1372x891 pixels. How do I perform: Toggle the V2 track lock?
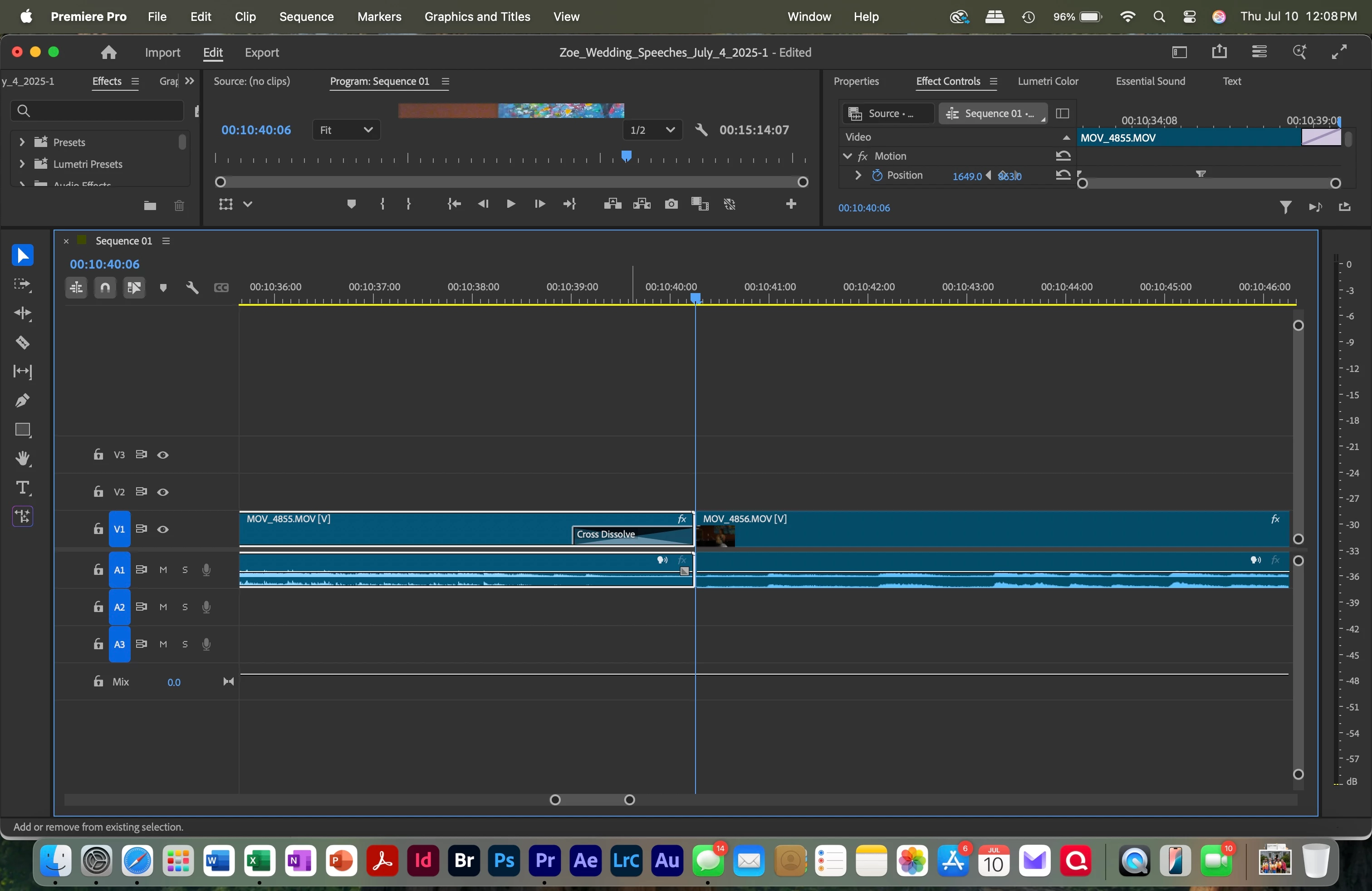(98, 492)
